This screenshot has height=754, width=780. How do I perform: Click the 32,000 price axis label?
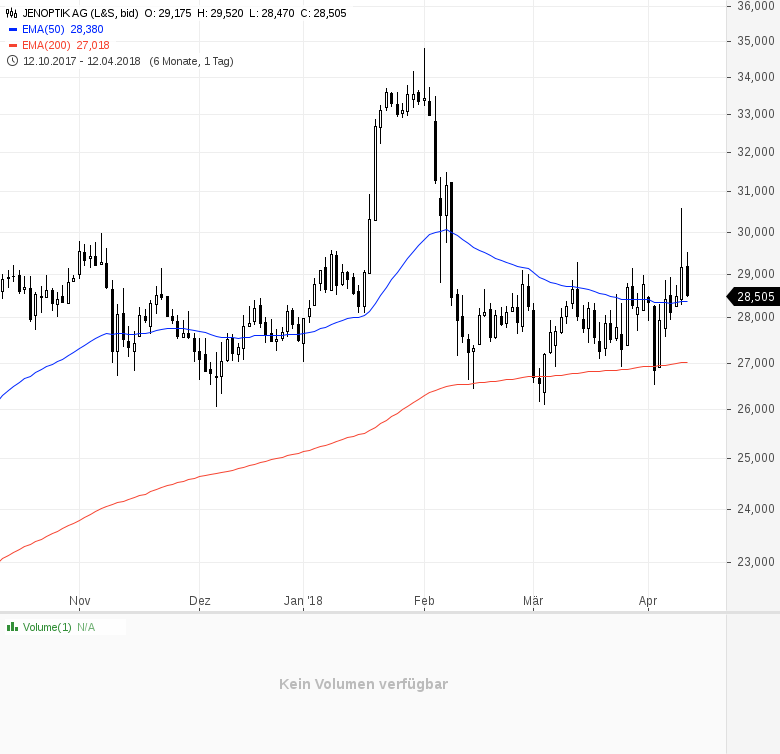[756, 152]
